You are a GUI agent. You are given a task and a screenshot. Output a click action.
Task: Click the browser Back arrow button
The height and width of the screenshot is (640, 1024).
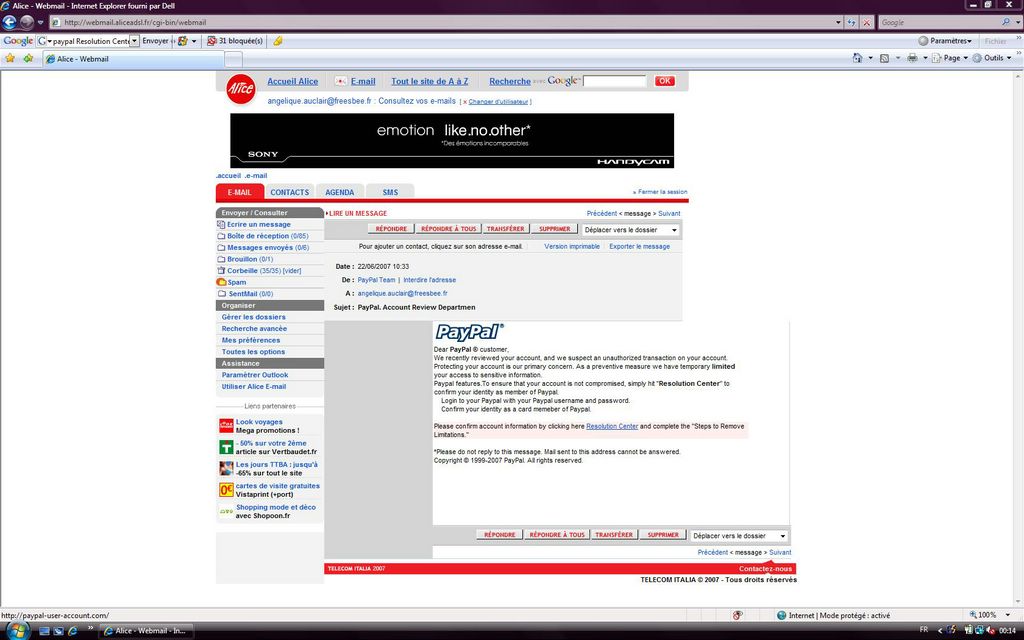tap(10, 22)
